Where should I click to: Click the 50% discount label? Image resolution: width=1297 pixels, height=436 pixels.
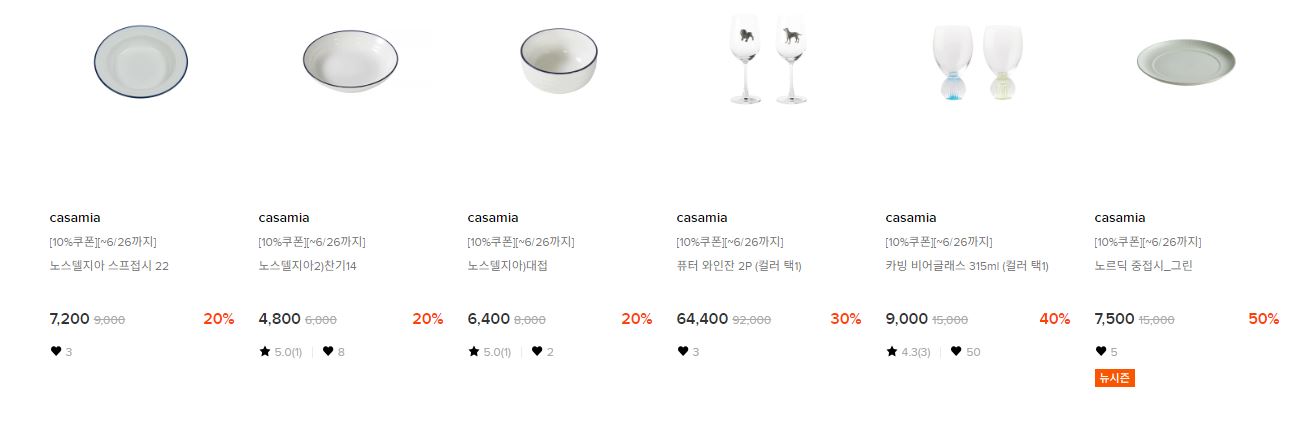point(1263,319)
